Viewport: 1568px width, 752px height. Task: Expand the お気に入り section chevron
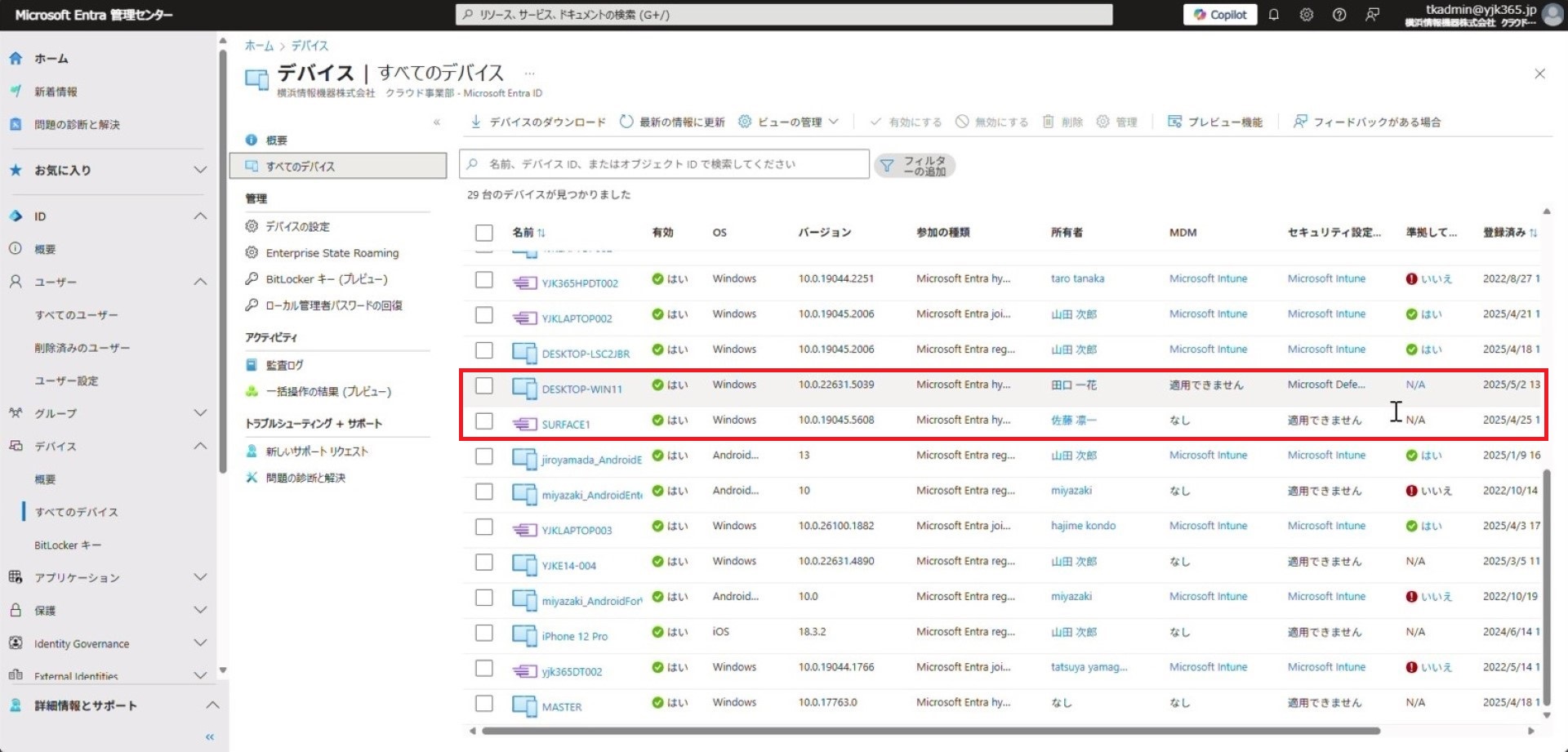200,170
